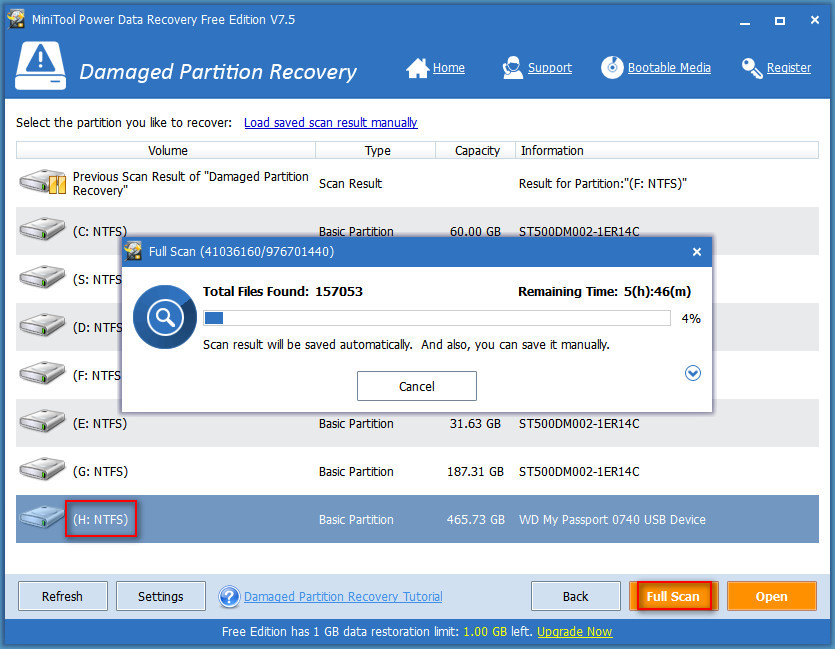Select the D: NTFS drive icon
This screenshot has width=835, height=649.
pos(42,325)
